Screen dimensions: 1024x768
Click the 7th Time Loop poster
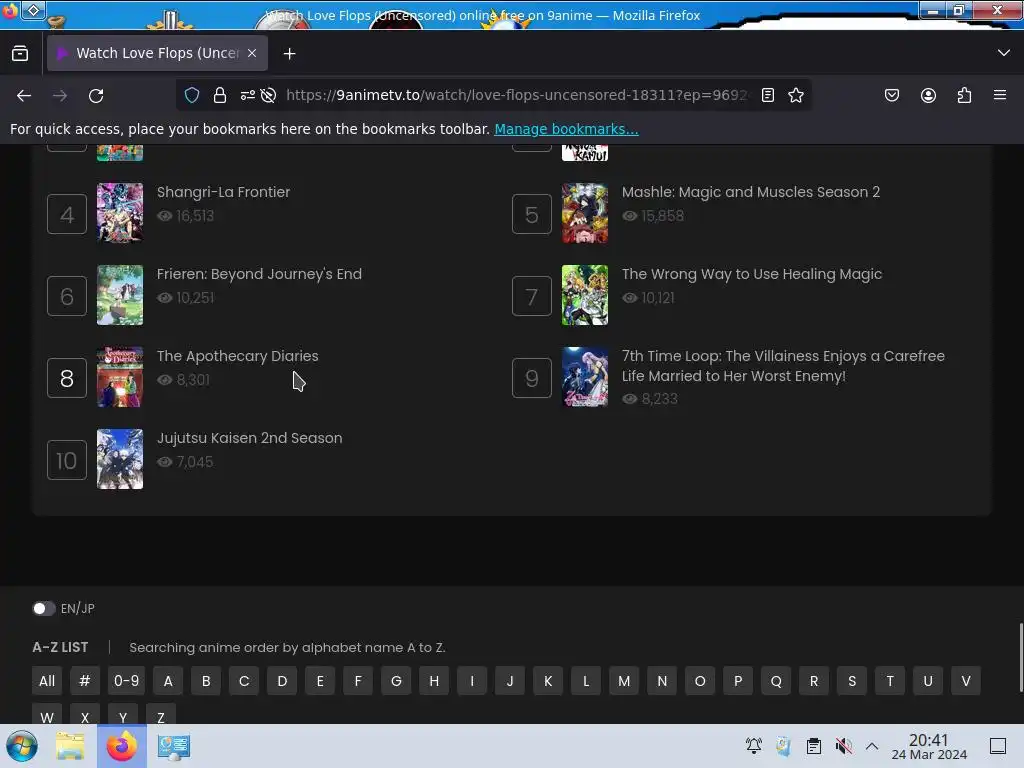click(x=584, y=377)
